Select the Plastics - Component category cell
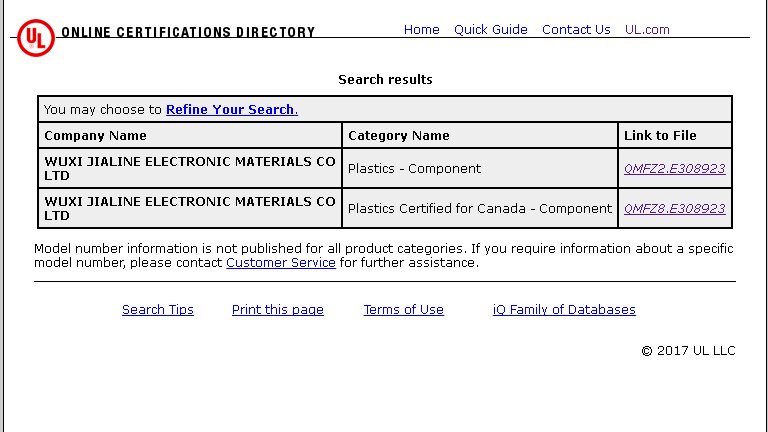 coord(414,169)
